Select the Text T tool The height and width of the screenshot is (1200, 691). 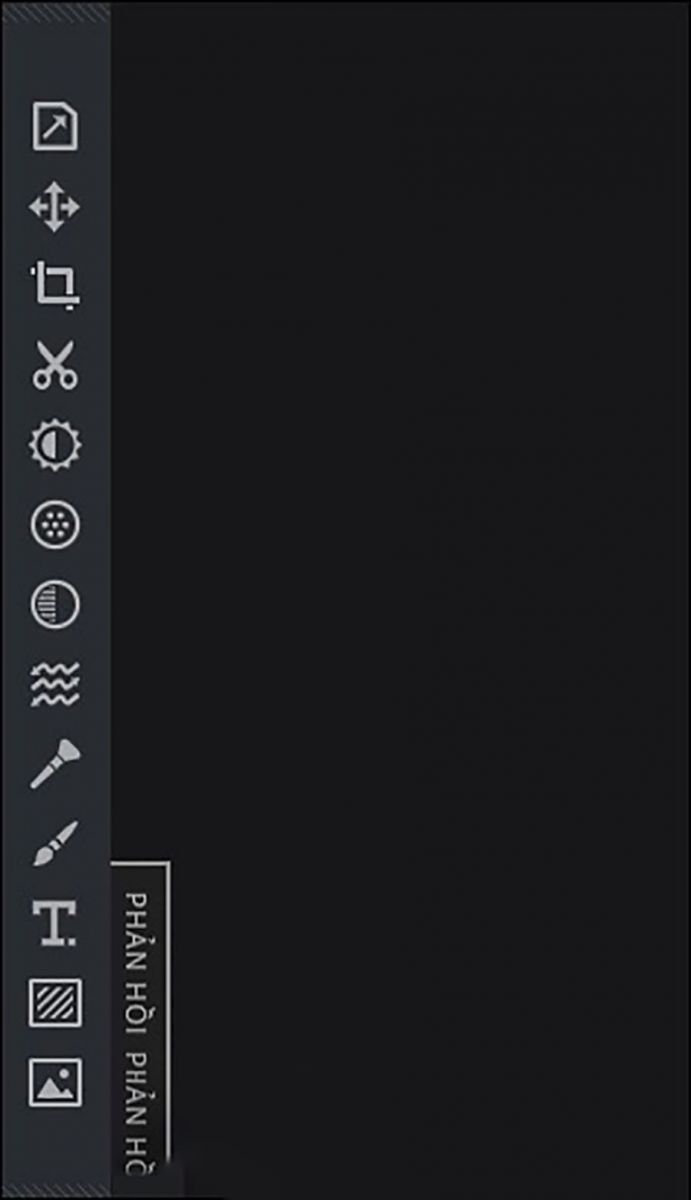point(55,923)
